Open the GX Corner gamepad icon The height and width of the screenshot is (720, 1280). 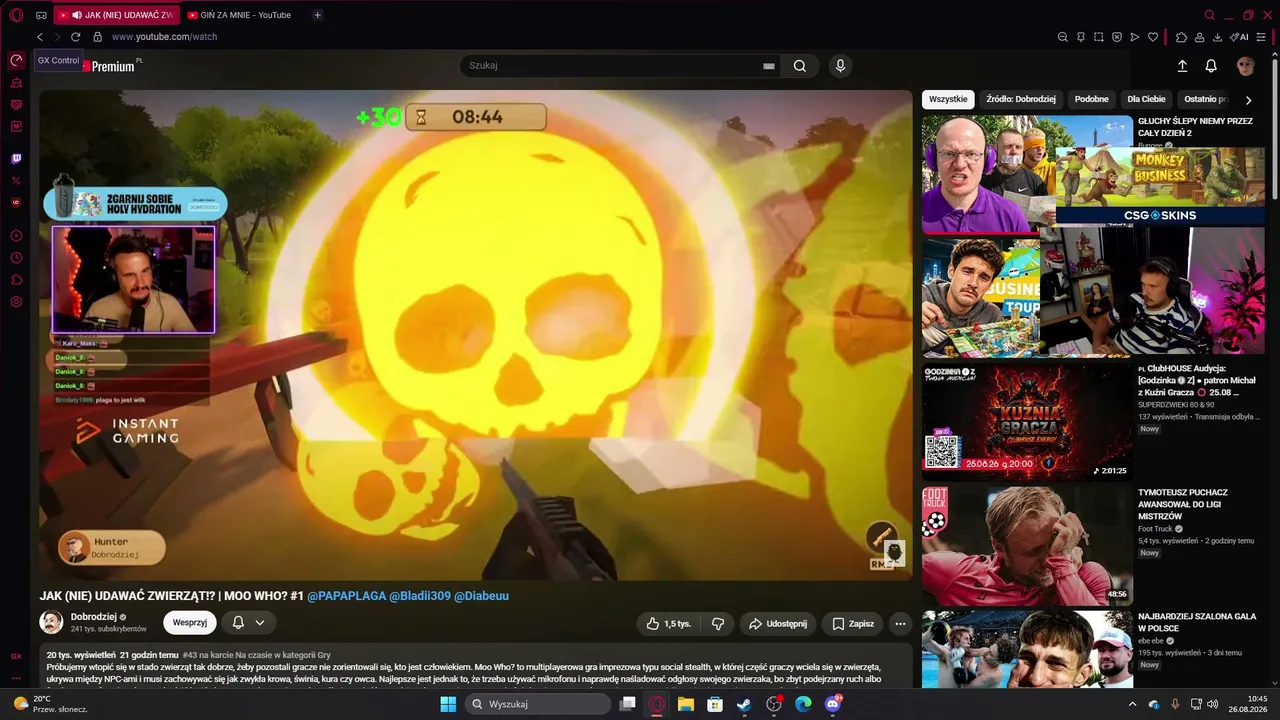[41, 15]
